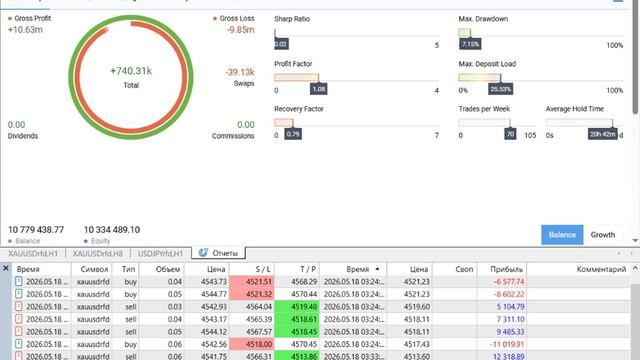Click the +740.31k Total donut center

[131, 77]
